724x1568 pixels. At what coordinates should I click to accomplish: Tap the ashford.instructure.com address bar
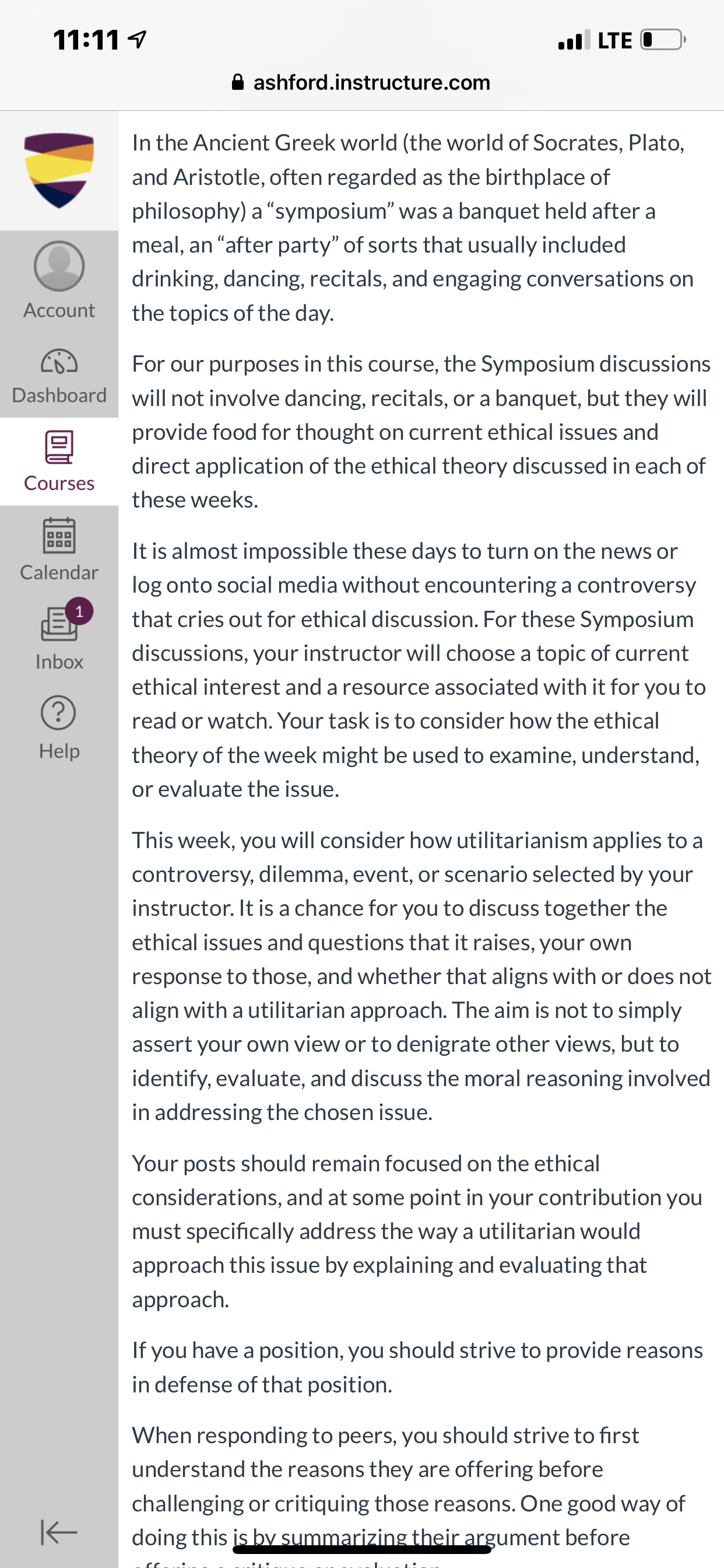[362, 82]
